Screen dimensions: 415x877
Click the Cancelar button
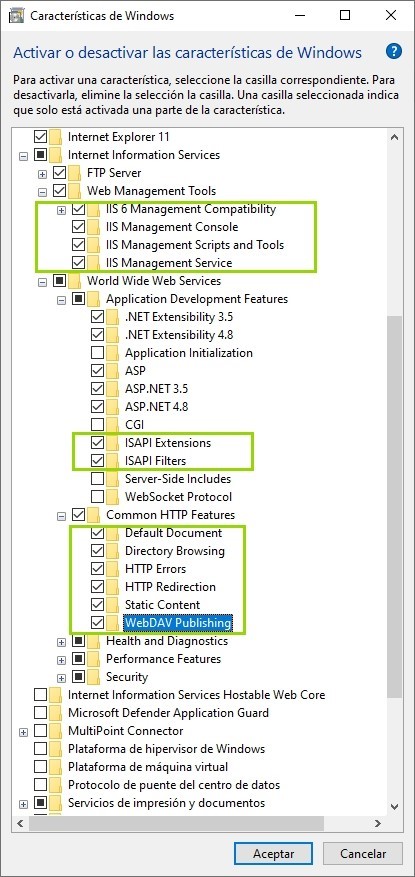point(363,854)
